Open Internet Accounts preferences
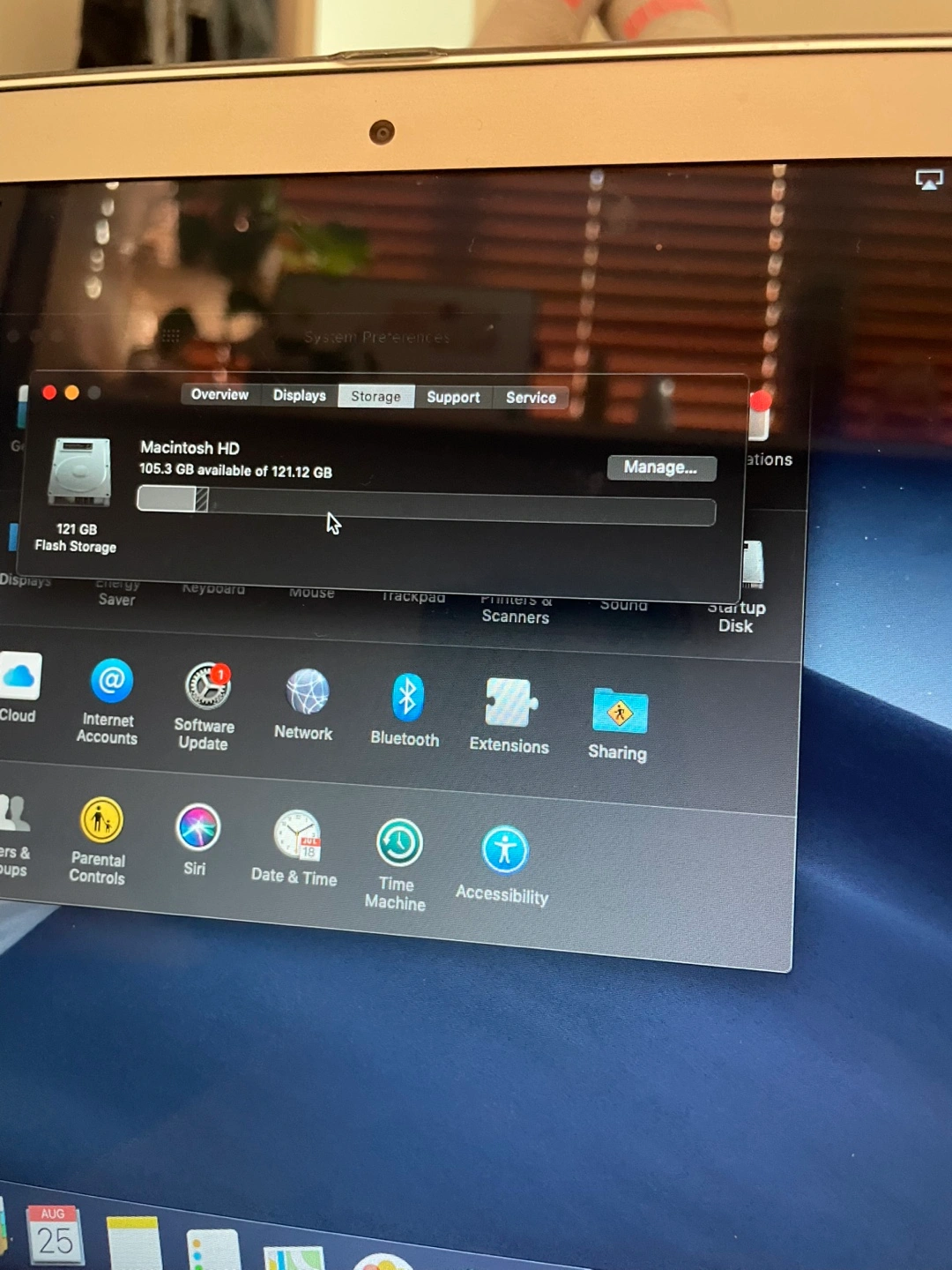 (111, 682)
